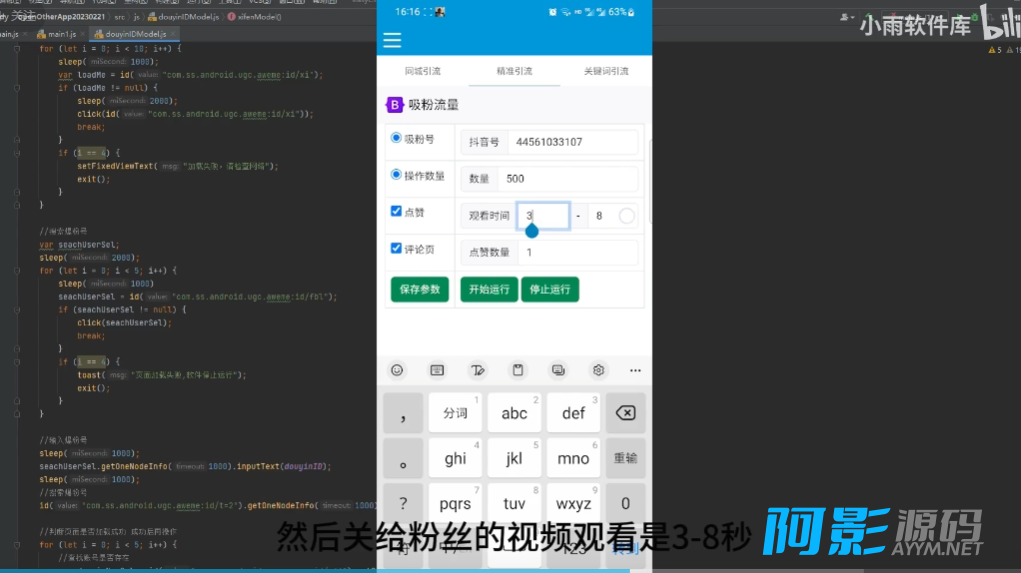1021x573 pixels.
Task: Tap the abc key on keyboard
Action: click(x=514, y=413)
